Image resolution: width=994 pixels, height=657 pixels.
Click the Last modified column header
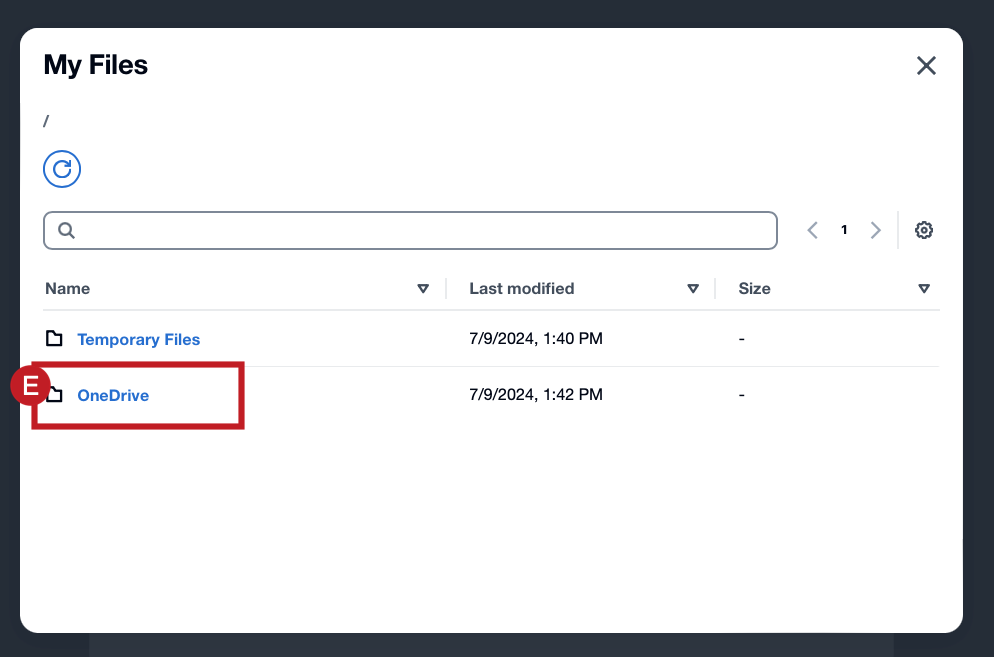[522, 289]
